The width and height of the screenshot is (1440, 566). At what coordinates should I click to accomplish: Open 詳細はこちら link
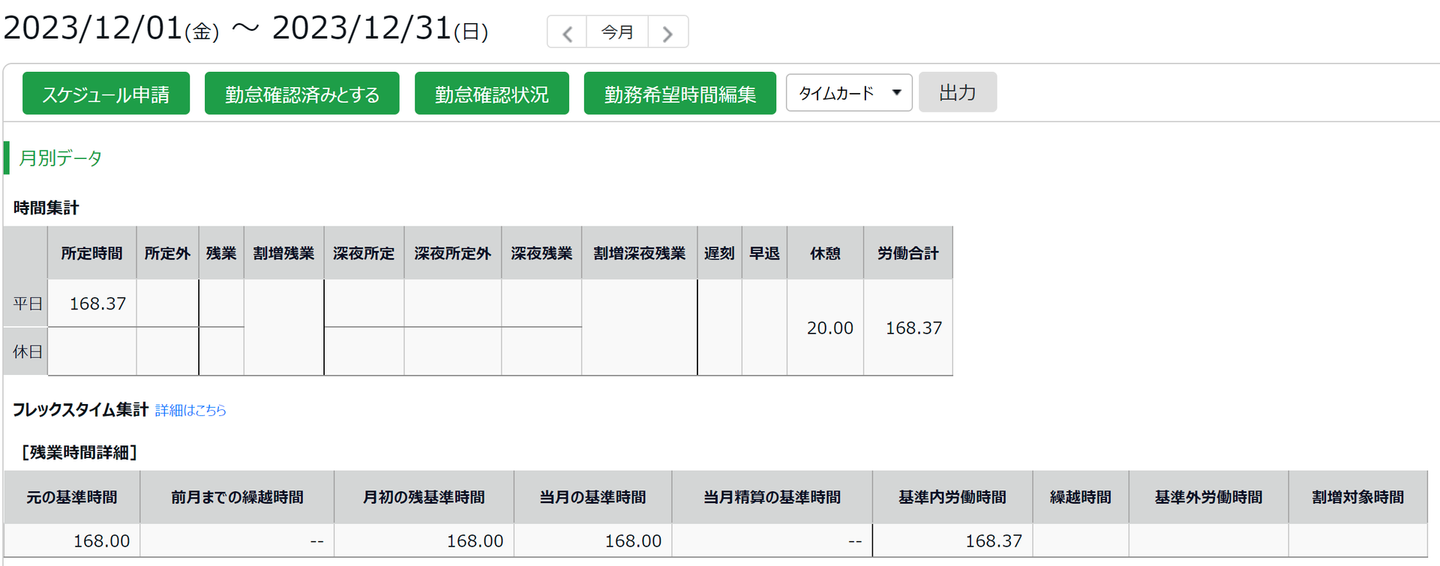(x=191, y=410)
